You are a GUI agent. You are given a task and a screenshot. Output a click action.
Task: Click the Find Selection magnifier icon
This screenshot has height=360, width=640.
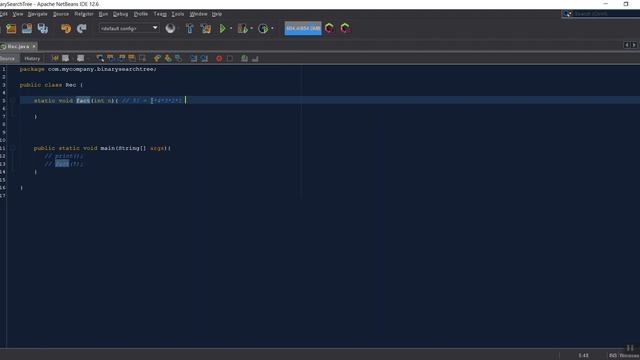[100, 58]
